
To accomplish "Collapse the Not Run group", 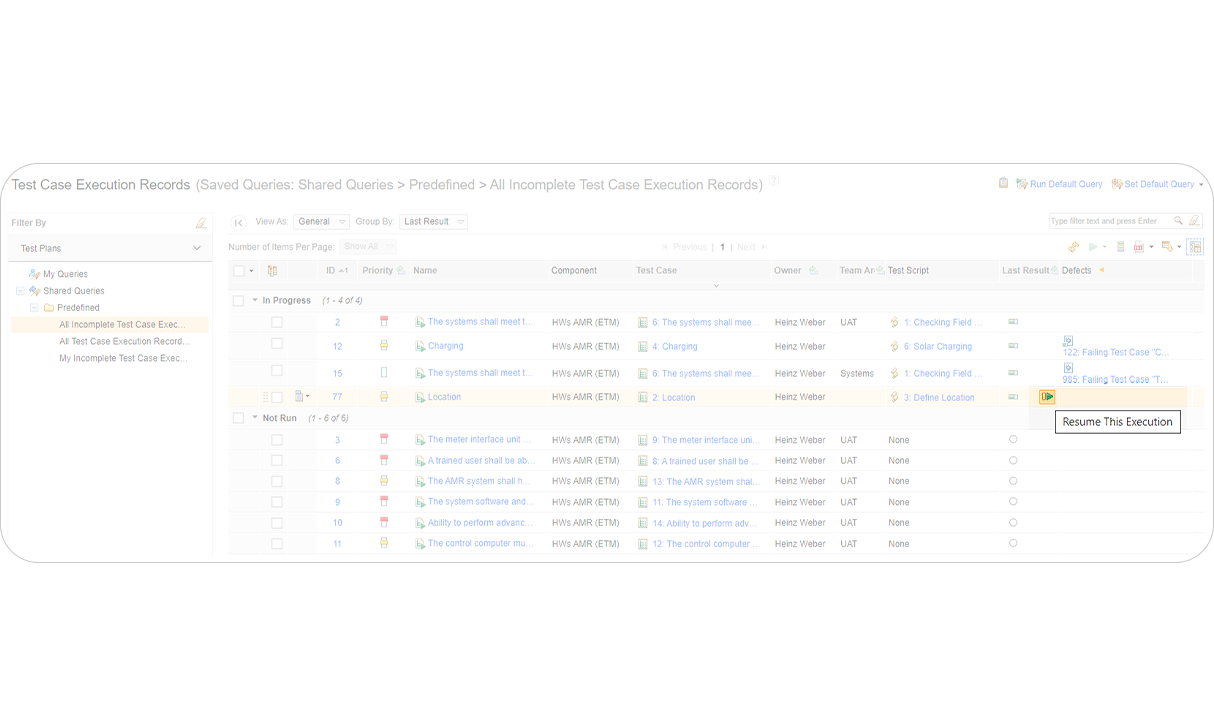I will 254,417.
